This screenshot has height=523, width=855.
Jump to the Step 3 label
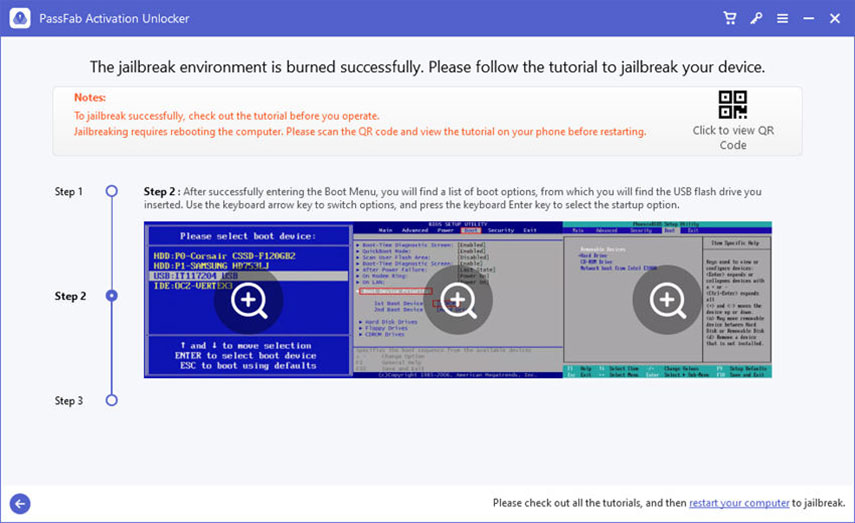[x=69, y=400]
